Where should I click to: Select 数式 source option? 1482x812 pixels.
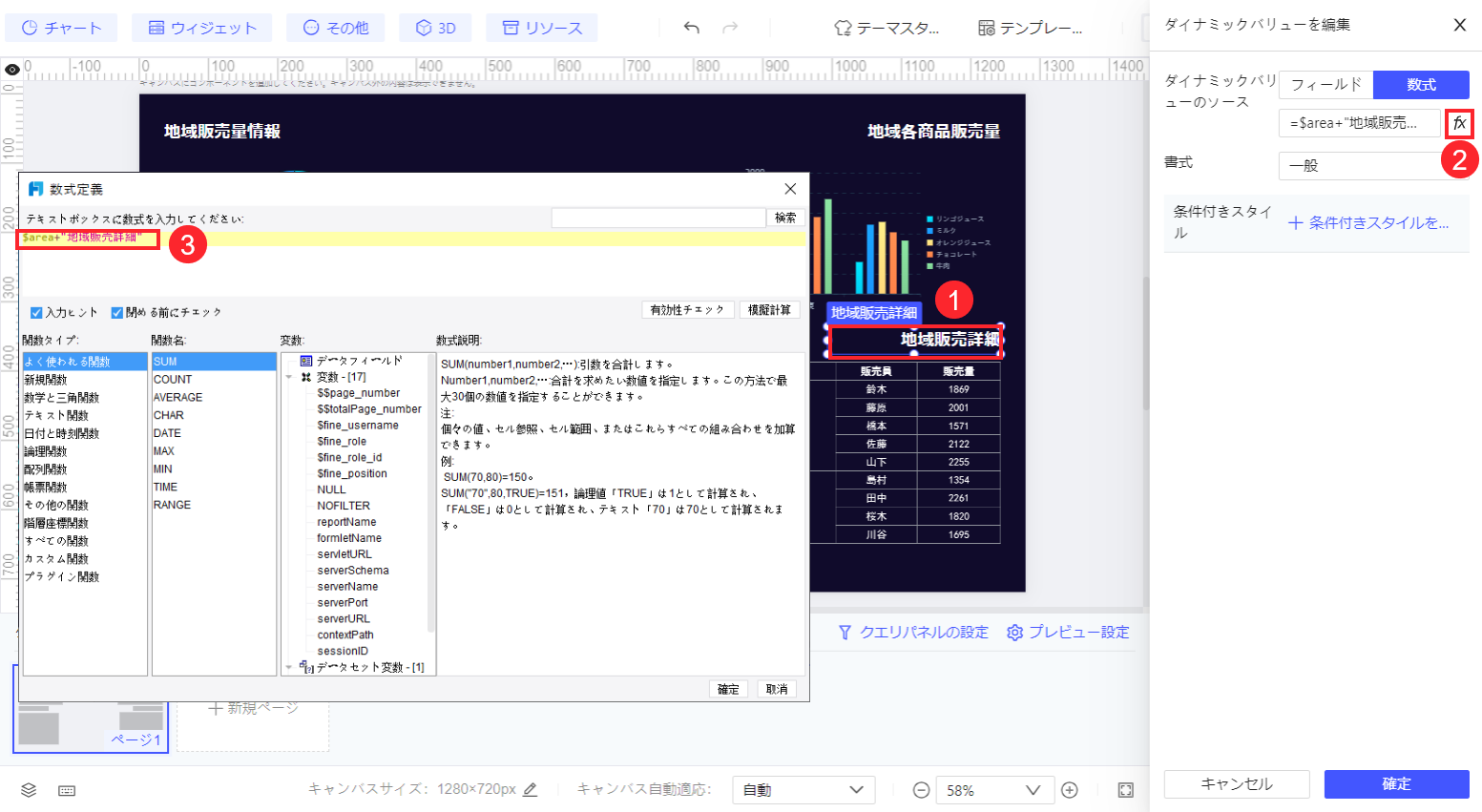(x=1421, y=85)
